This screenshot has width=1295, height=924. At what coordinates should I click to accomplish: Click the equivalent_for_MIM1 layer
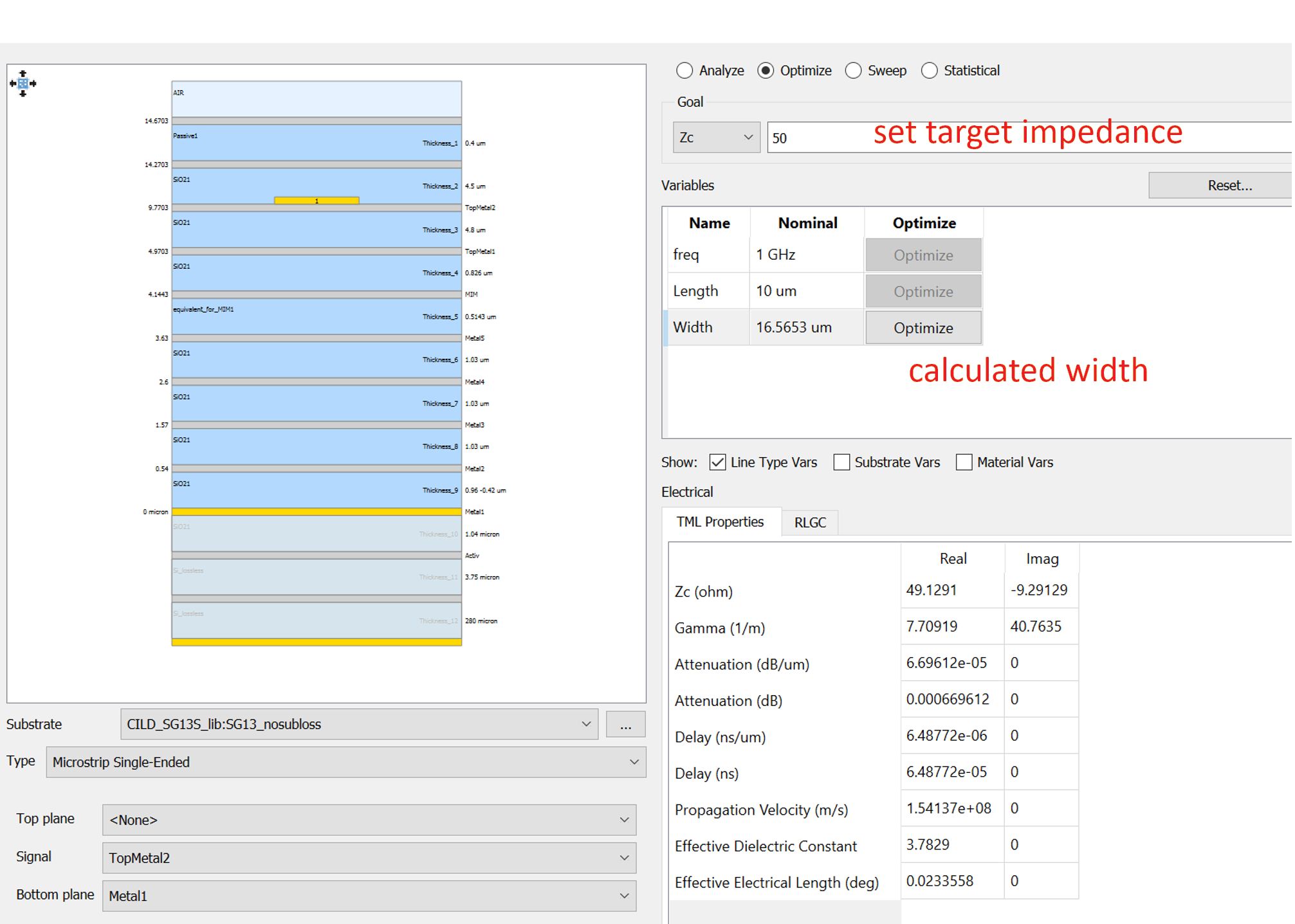[317, 316]
